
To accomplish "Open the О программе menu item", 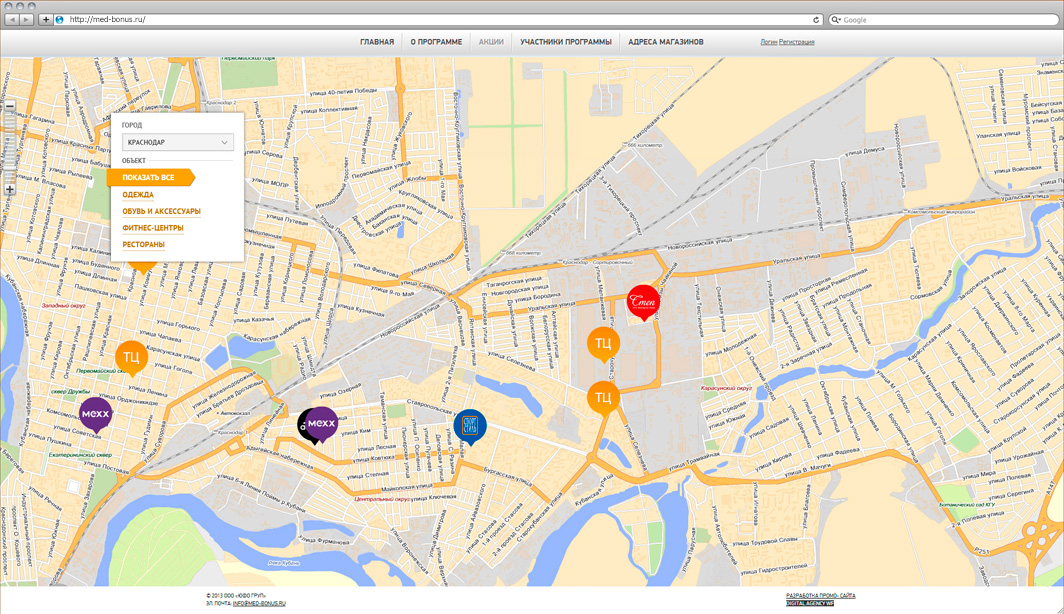I will tap(436, 42).
